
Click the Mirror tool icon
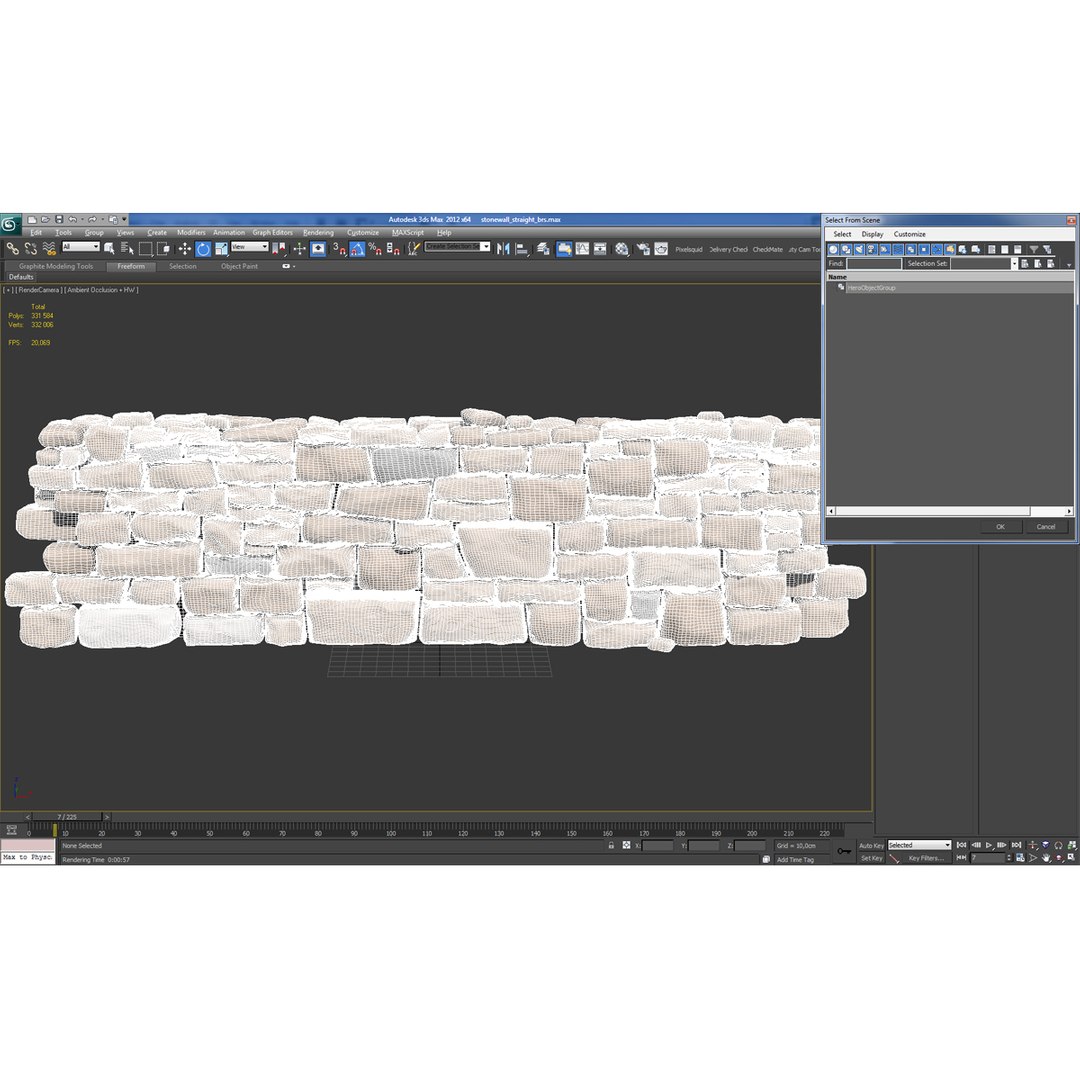point(503,249)
